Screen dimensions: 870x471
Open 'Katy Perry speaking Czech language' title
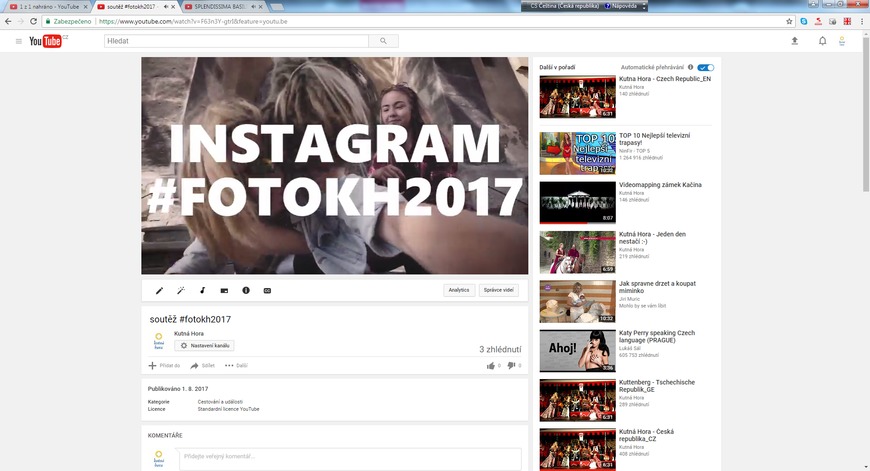click(657, 336)
